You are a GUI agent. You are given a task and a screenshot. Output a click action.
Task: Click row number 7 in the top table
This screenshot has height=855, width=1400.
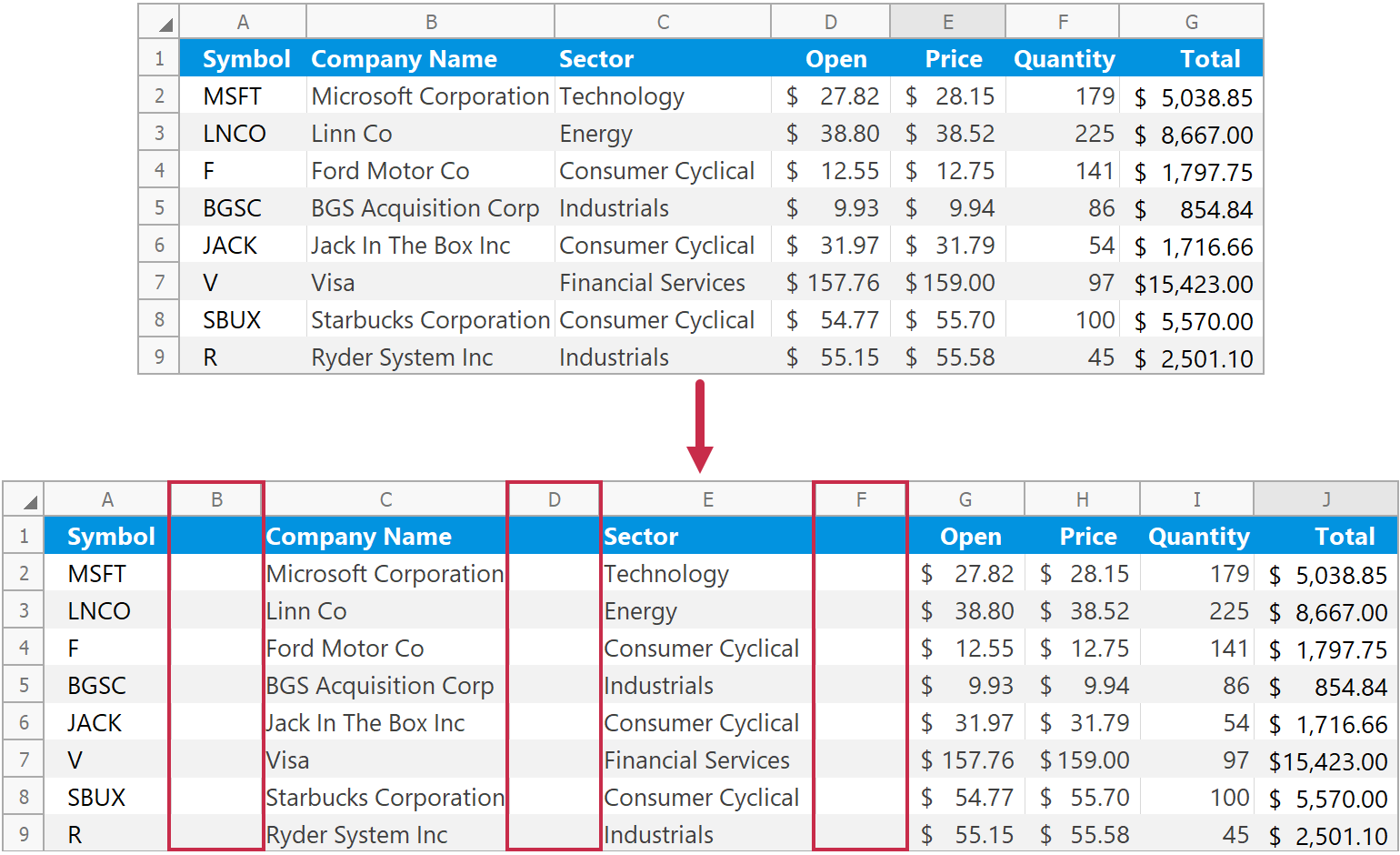click(159, 282)
